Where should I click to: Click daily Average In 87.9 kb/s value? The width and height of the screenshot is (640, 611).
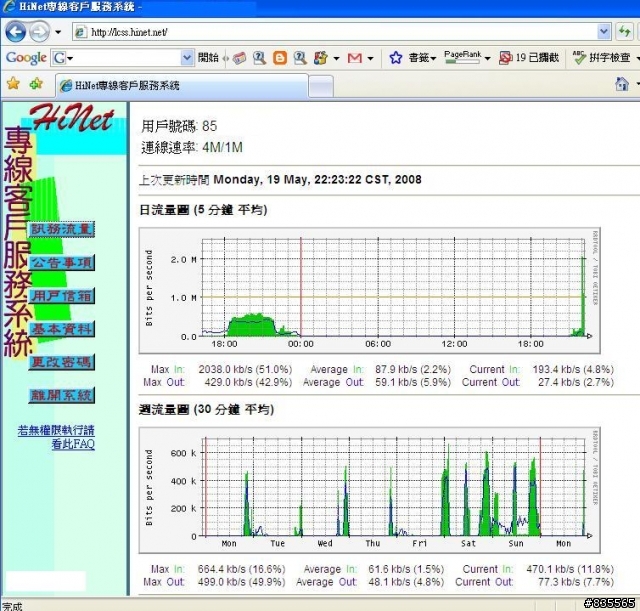pyautogui.click(x=413, y=369)
